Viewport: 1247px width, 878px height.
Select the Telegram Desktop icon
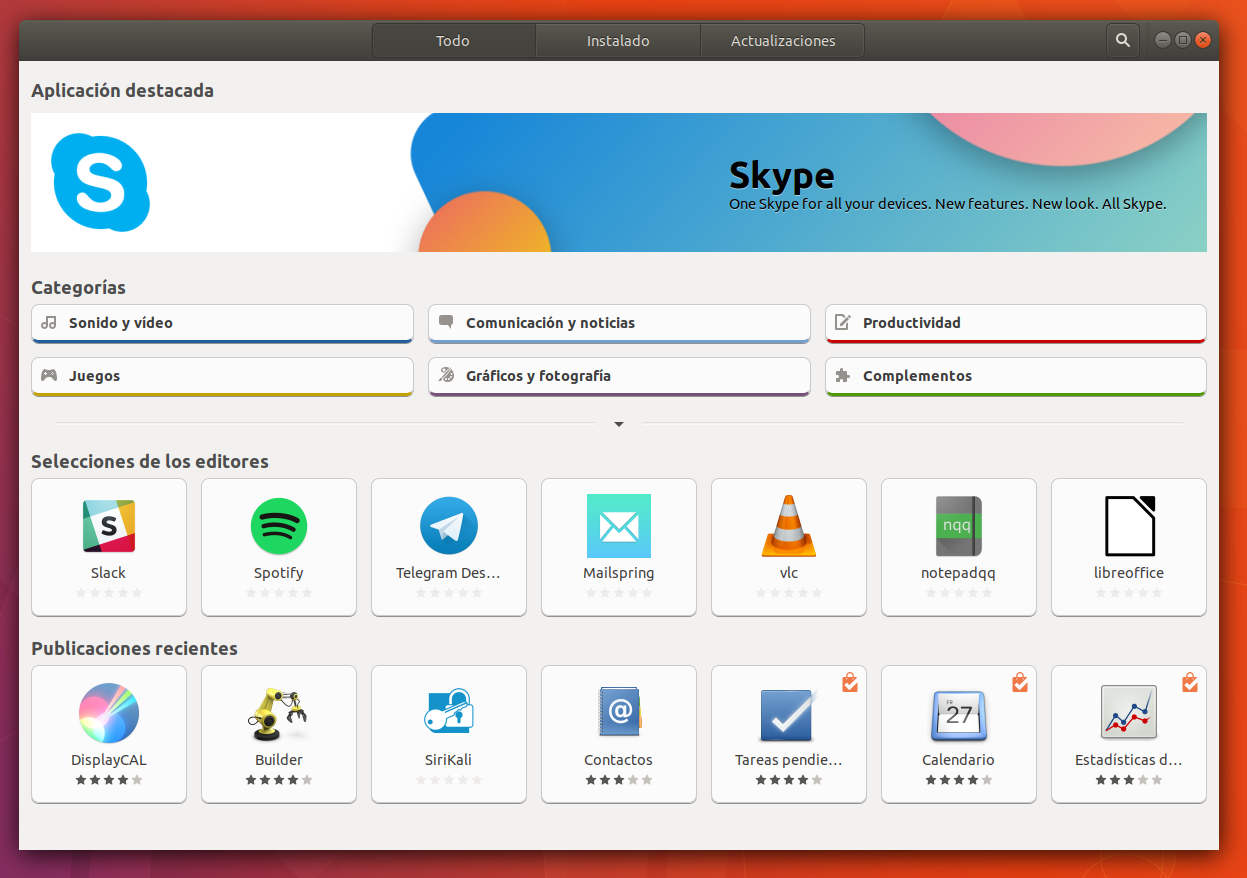pyautogui.click(x=449, y=526)
